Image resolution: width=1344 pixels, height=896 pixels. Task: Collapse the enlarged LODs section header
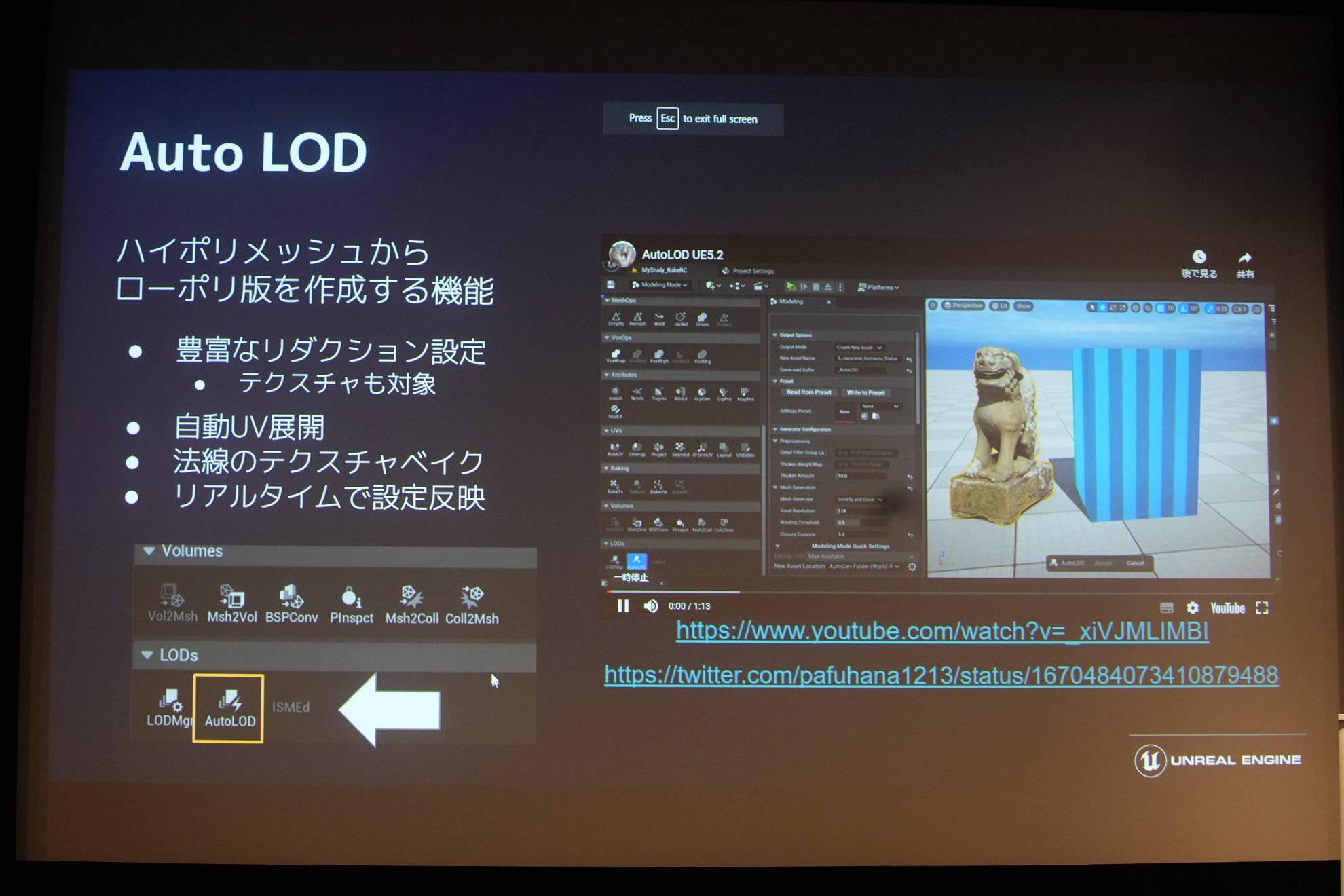[334, 656]
